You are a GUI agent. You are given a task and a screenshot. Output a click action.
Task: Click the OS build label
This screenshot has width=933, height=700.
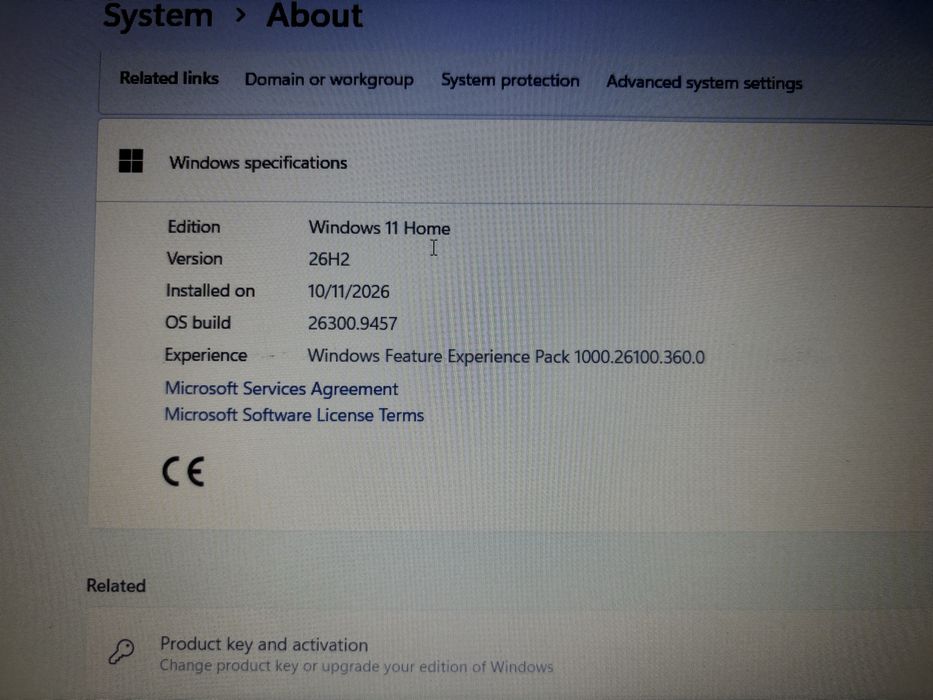(198, 323)
